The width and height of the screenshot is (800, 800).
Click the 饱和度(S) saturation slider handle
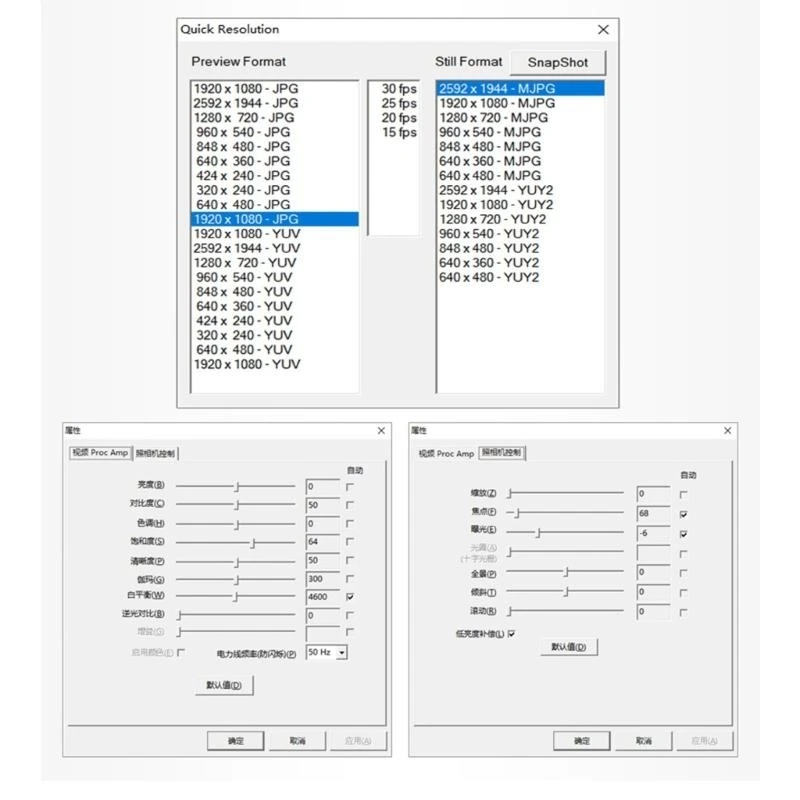tap(253, 543)
